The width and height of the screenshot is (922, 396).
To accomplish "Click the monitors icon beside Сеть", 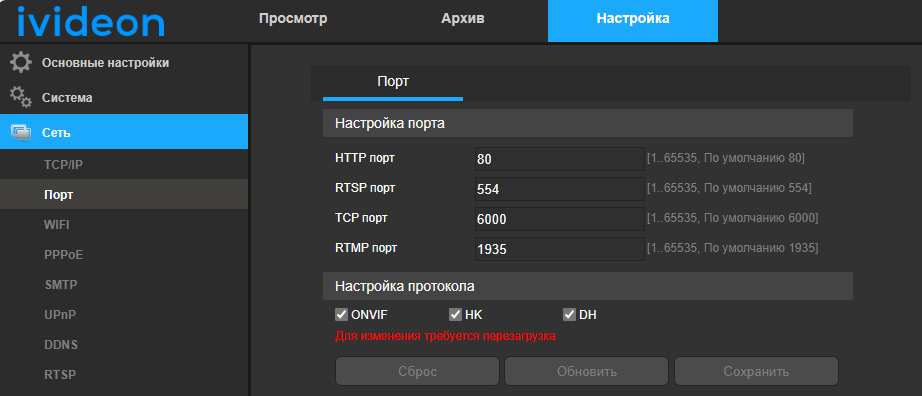I will (21, 132).
